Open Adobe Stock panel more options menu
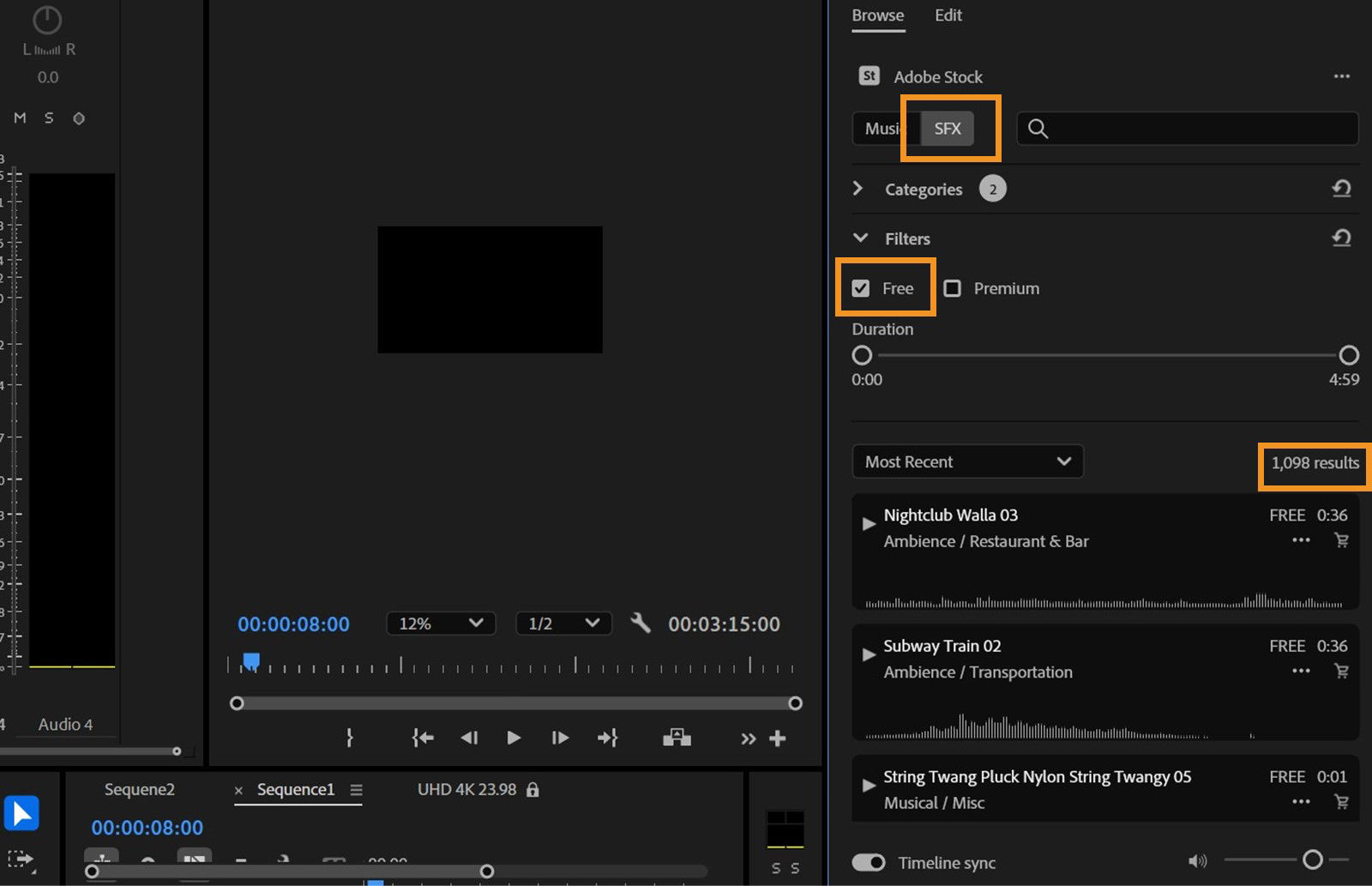Screen dimensions: 1372x886 (1342, 76)
